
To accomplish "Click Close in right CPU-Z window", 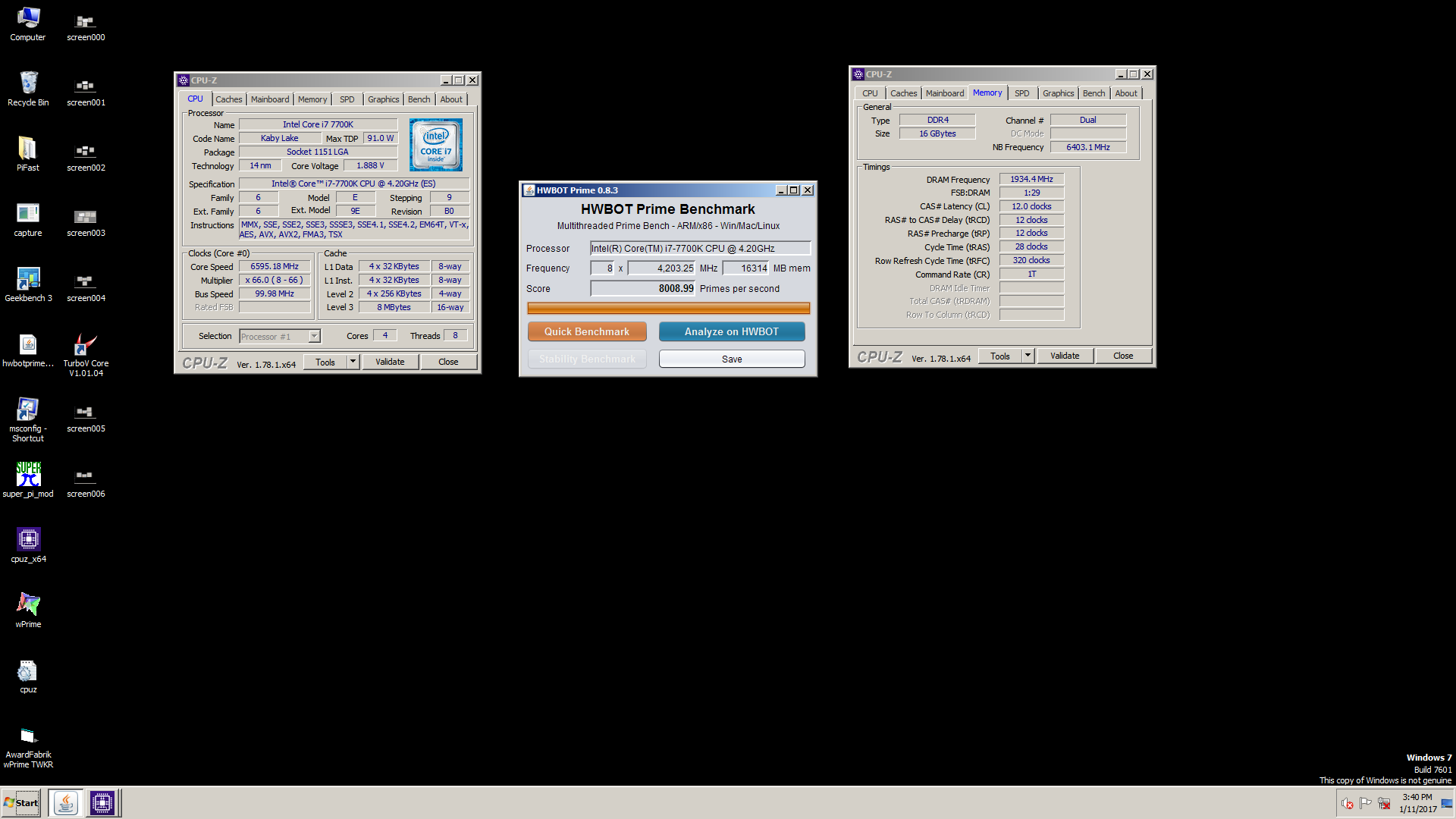I will tap(1123, 356).
